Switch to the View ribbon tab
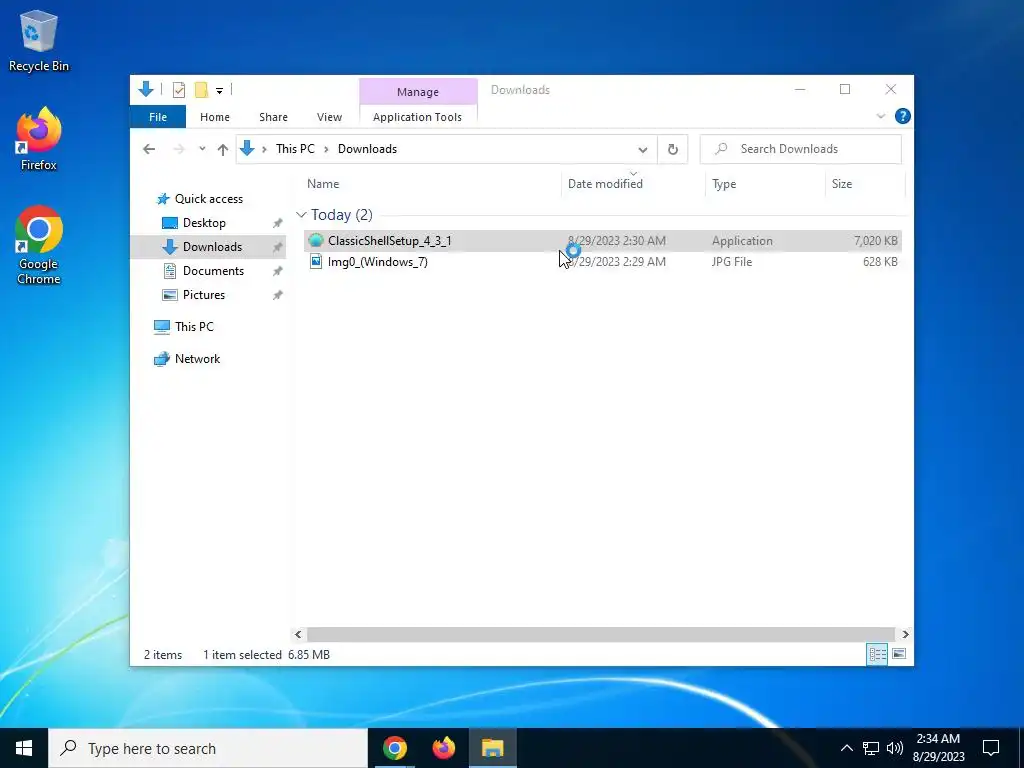The image size is (1024, 768). (x=329, y=117)
